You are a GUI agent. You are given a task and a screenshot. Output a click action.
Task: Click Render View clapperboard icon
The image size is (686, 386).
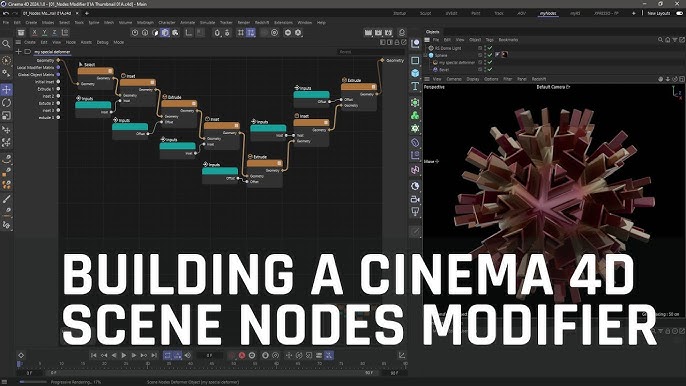coord(368,33)
